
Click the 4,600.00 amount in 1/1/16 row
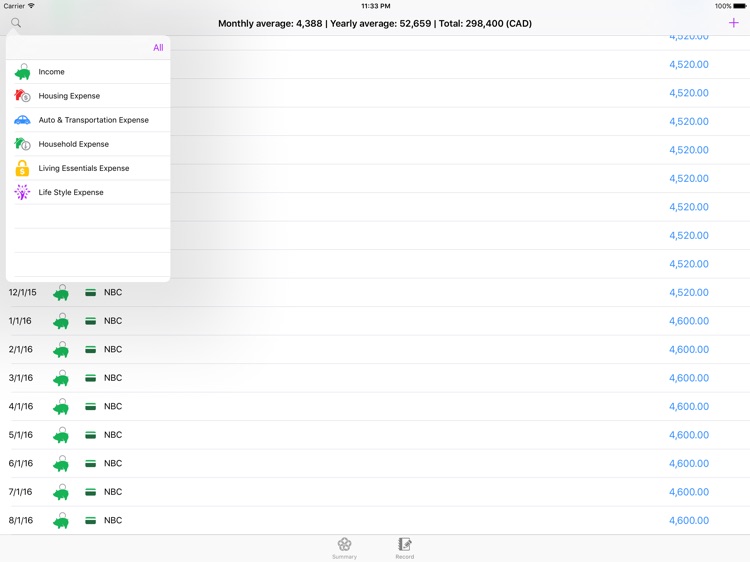pos(689,321)
